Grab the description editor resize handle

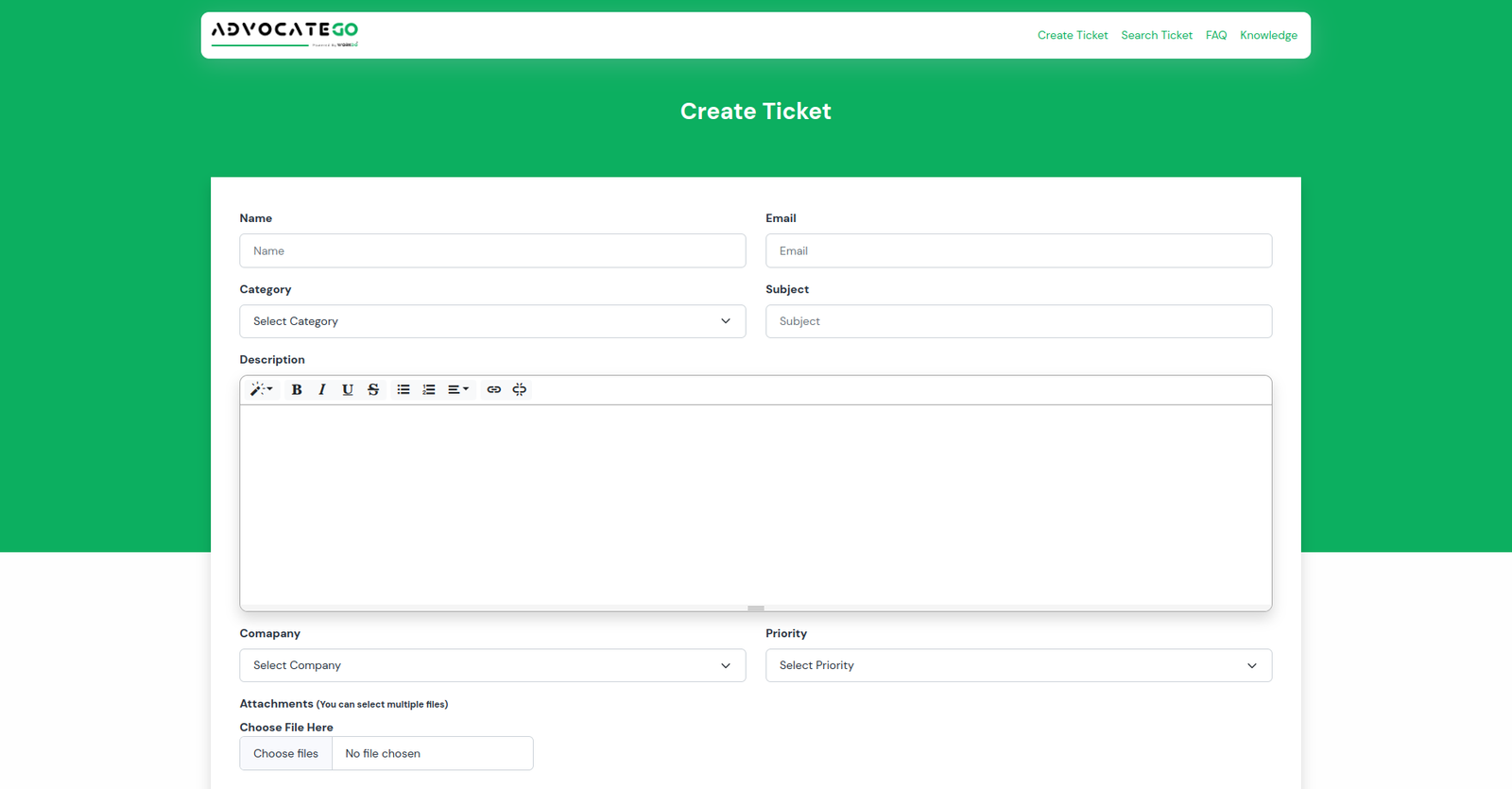click(x=756, y=608)
